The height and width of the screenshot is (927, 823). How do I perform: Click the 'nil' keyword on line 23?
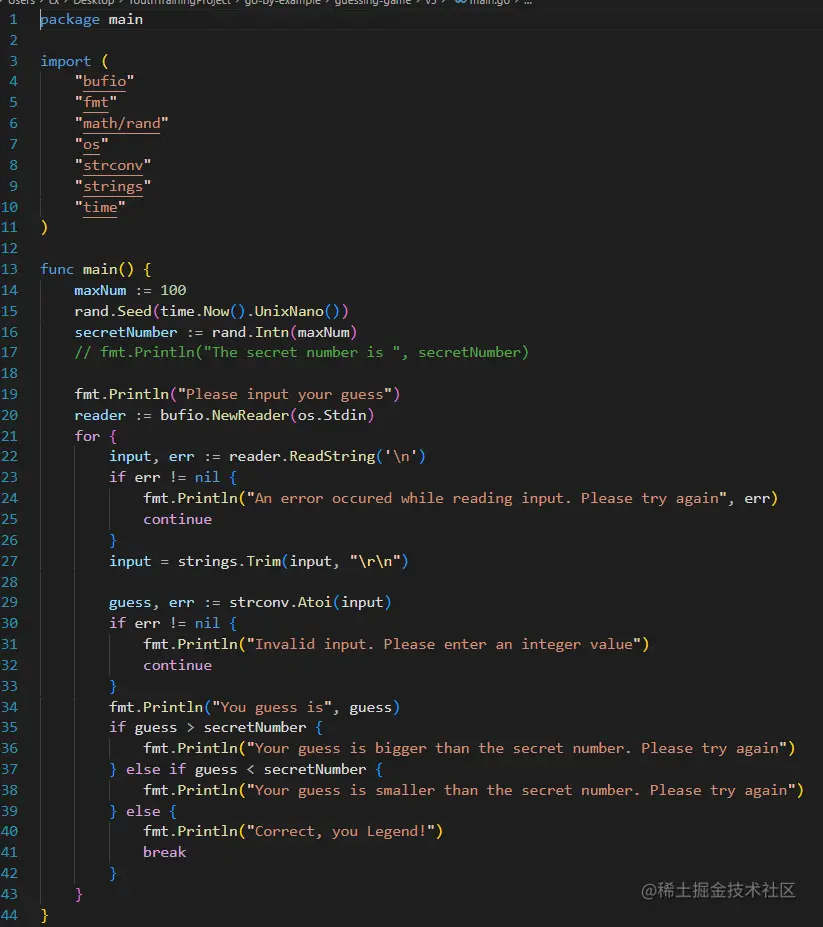[207, 477]
